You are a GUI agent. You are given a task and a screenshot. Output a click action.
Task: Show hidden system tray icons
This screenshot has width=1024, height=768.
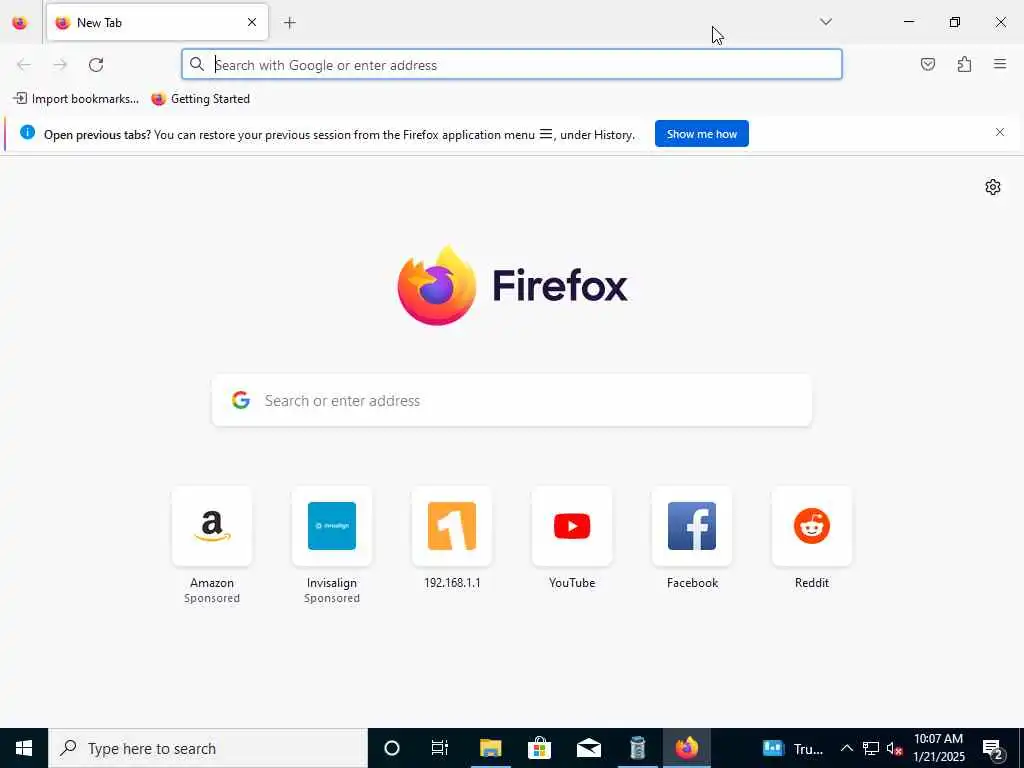846,748
